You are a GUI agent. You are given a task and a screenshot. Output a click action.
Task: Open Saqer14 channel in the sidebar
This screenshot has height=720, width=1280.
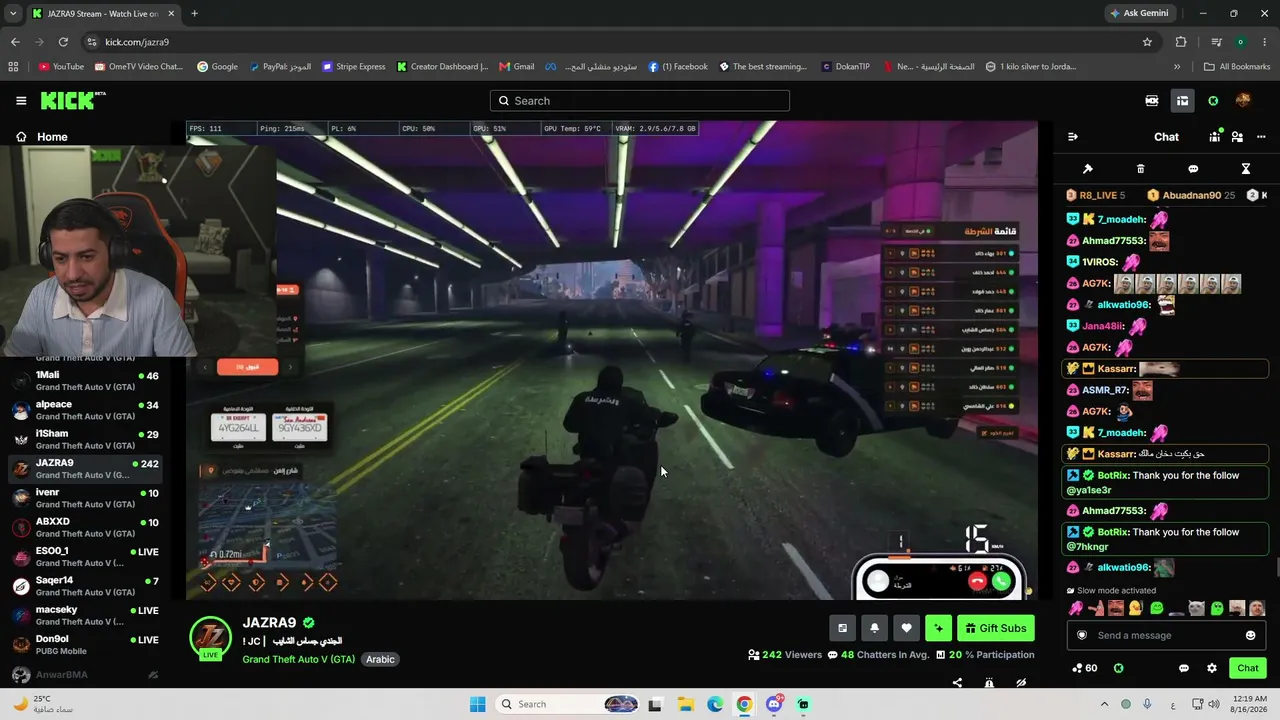point(85,586)
